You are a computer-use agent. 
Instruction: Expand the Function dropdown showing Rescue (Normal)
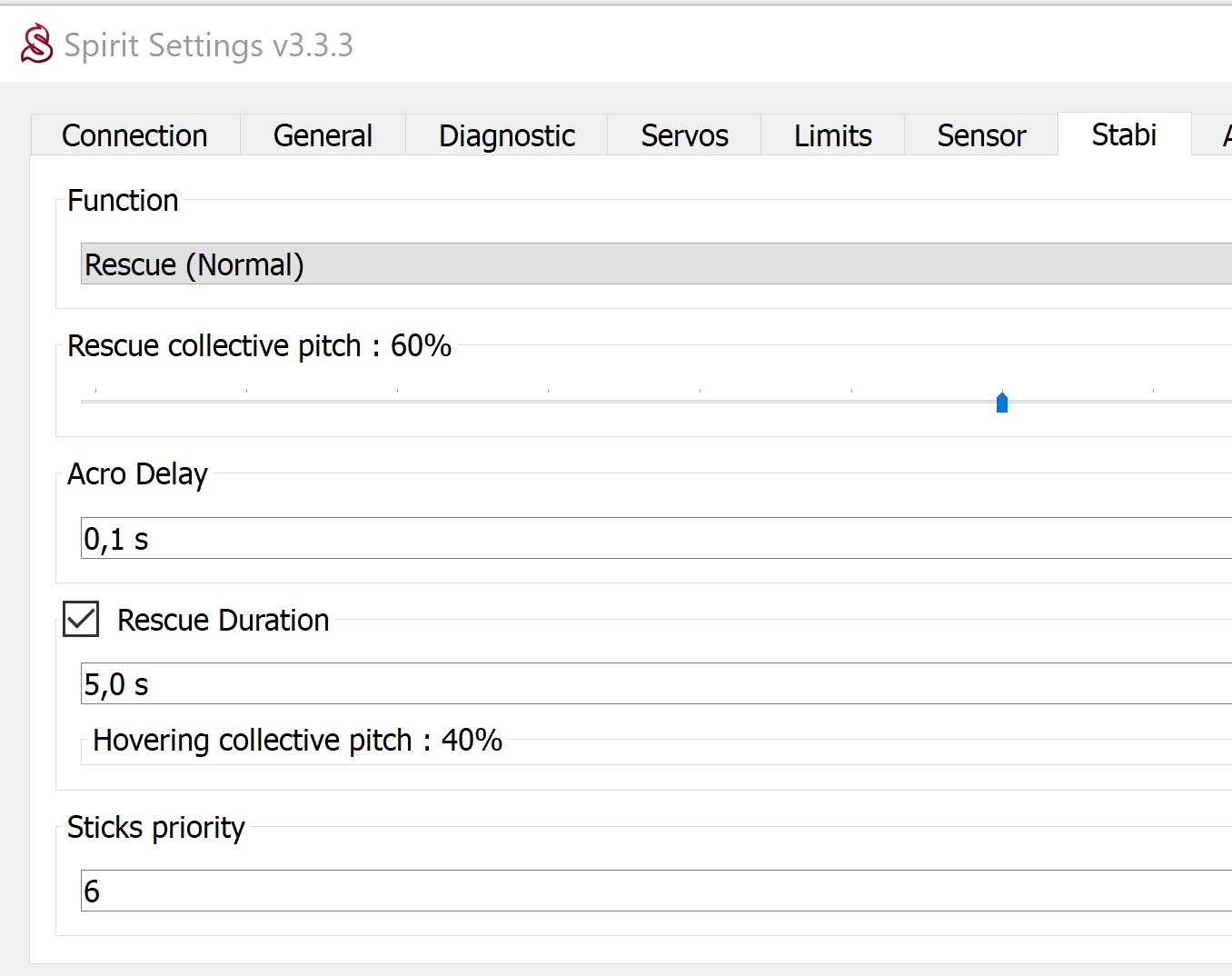654,264
